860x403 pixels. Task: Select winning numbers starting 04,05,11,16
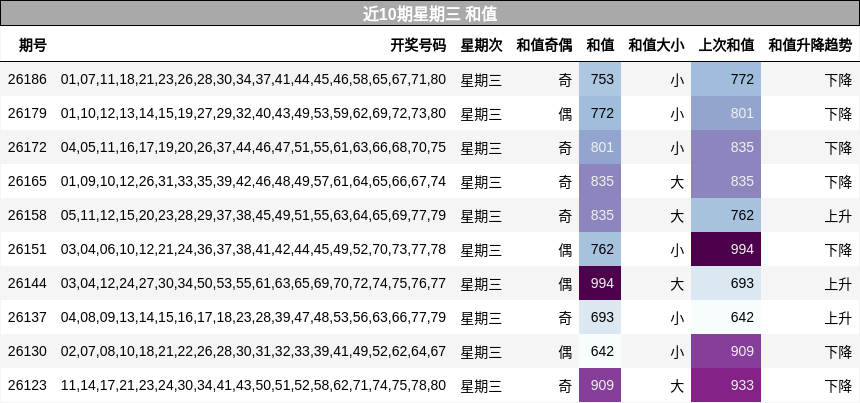pos(253,147)
